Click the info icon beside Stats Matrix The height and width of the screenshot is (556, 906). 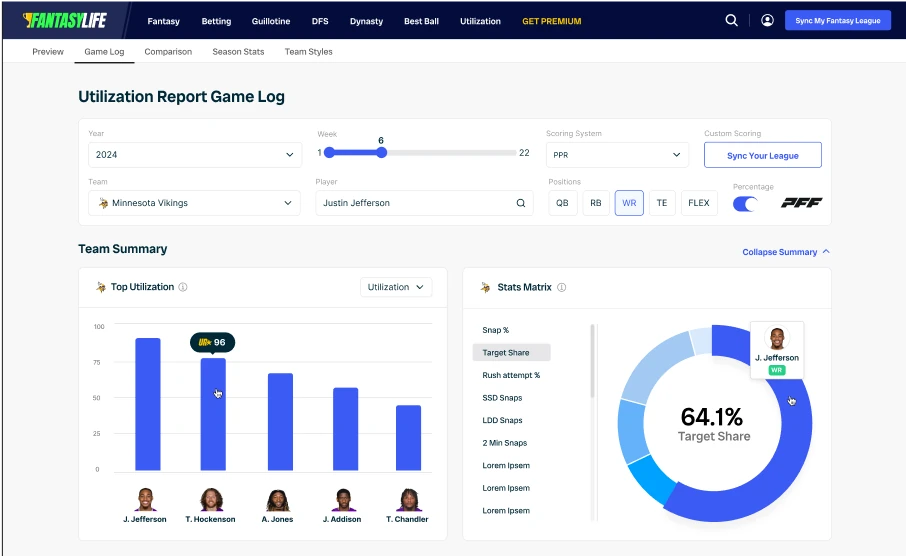tap(561, 287)
